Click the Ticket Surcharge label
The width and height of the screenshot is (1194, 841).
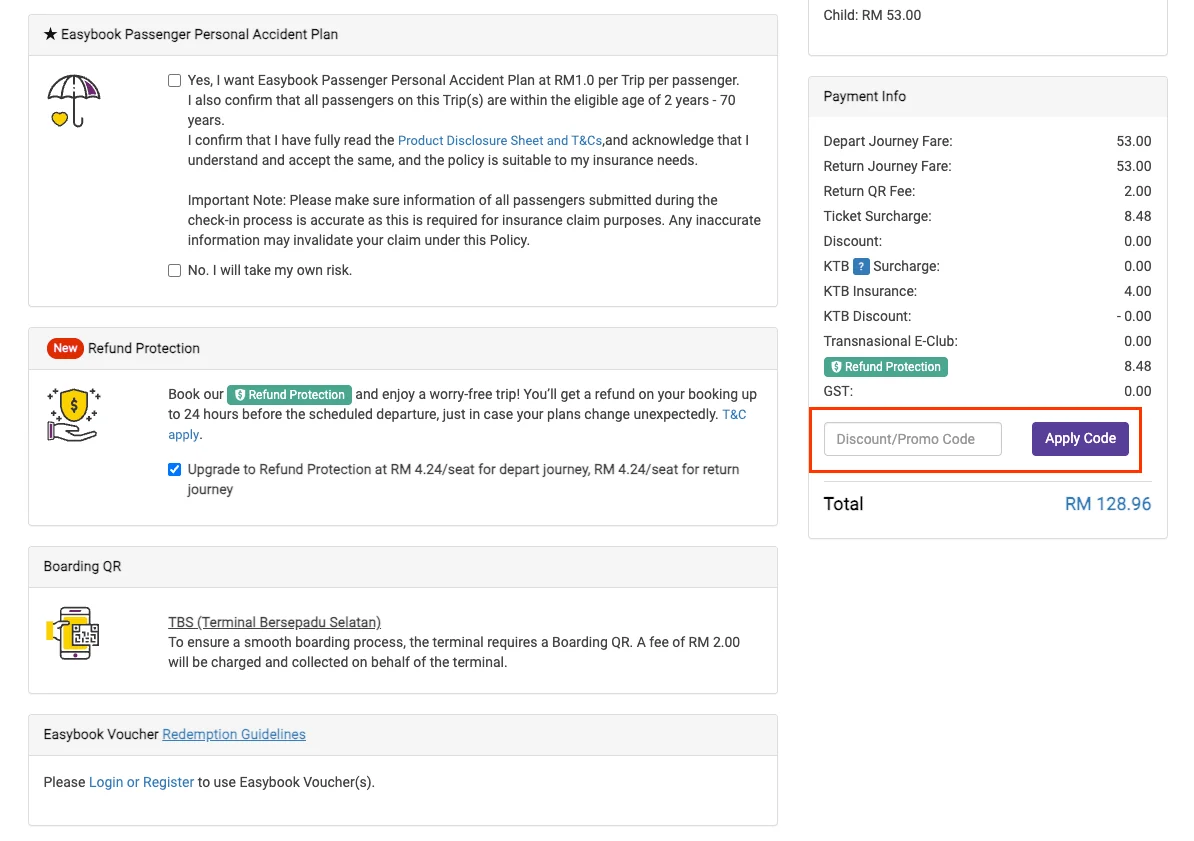pyautogui.click(x=877, y=216)
